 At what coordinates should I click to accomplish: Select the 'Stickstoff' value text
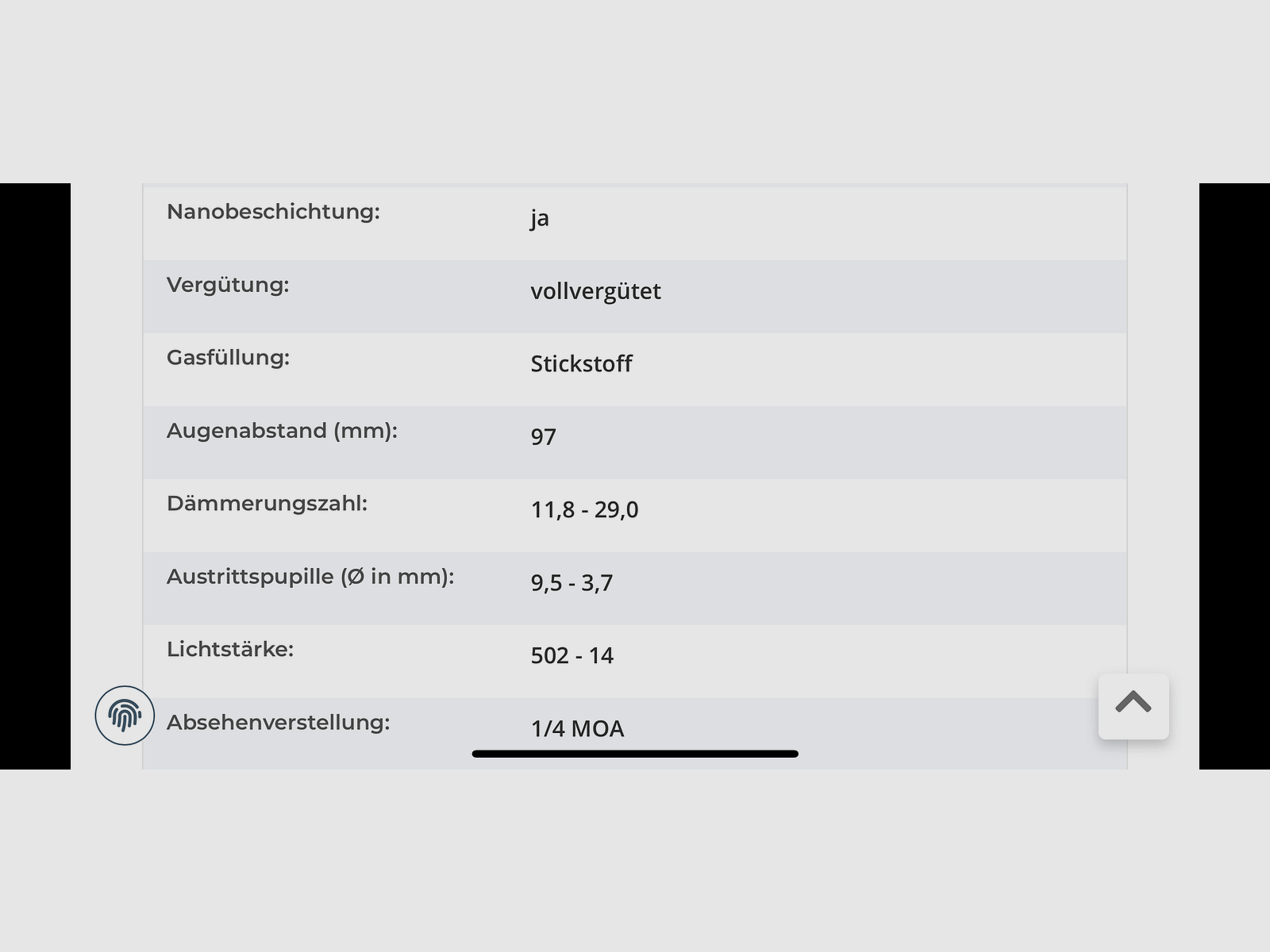click(581, 364)
